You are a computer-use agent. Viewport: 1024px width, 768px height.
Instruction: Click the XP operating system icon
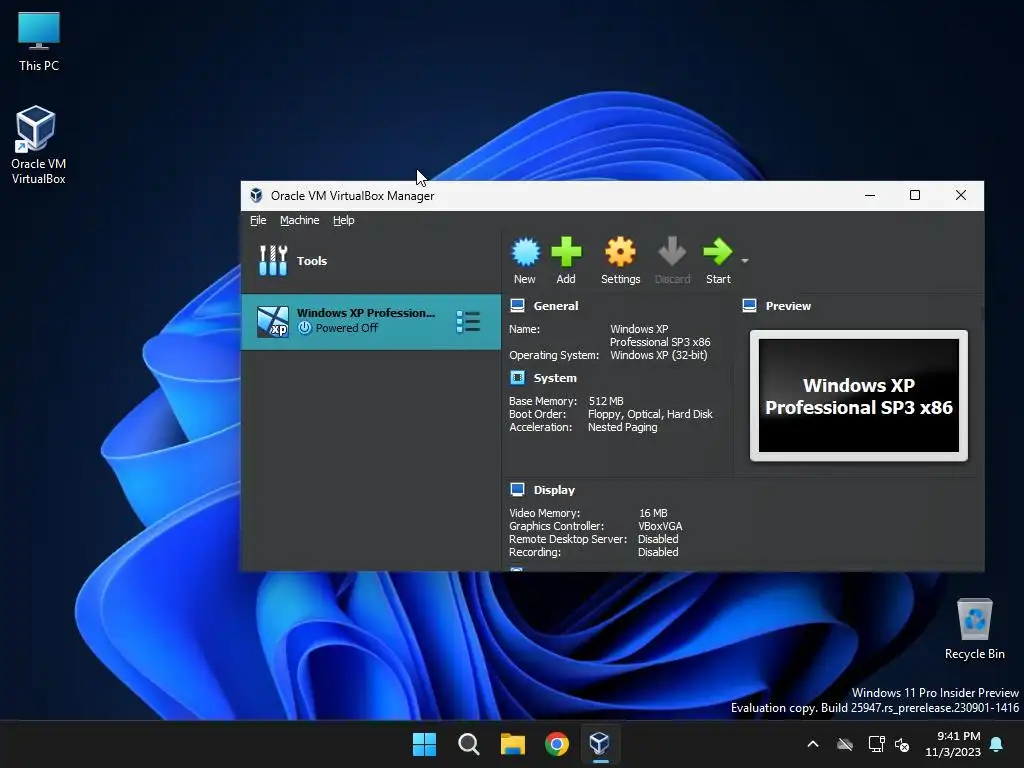(x=272, y=321)
